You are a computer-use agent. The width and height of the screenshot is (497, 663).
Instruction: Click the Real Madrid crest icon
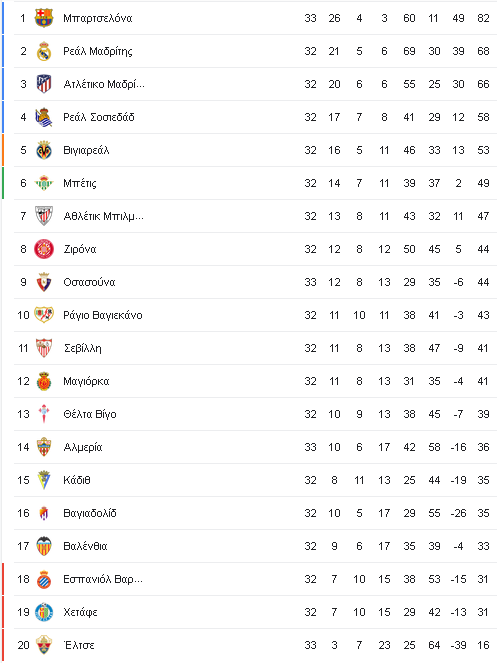pyautogui.click(x=44, y=51)
